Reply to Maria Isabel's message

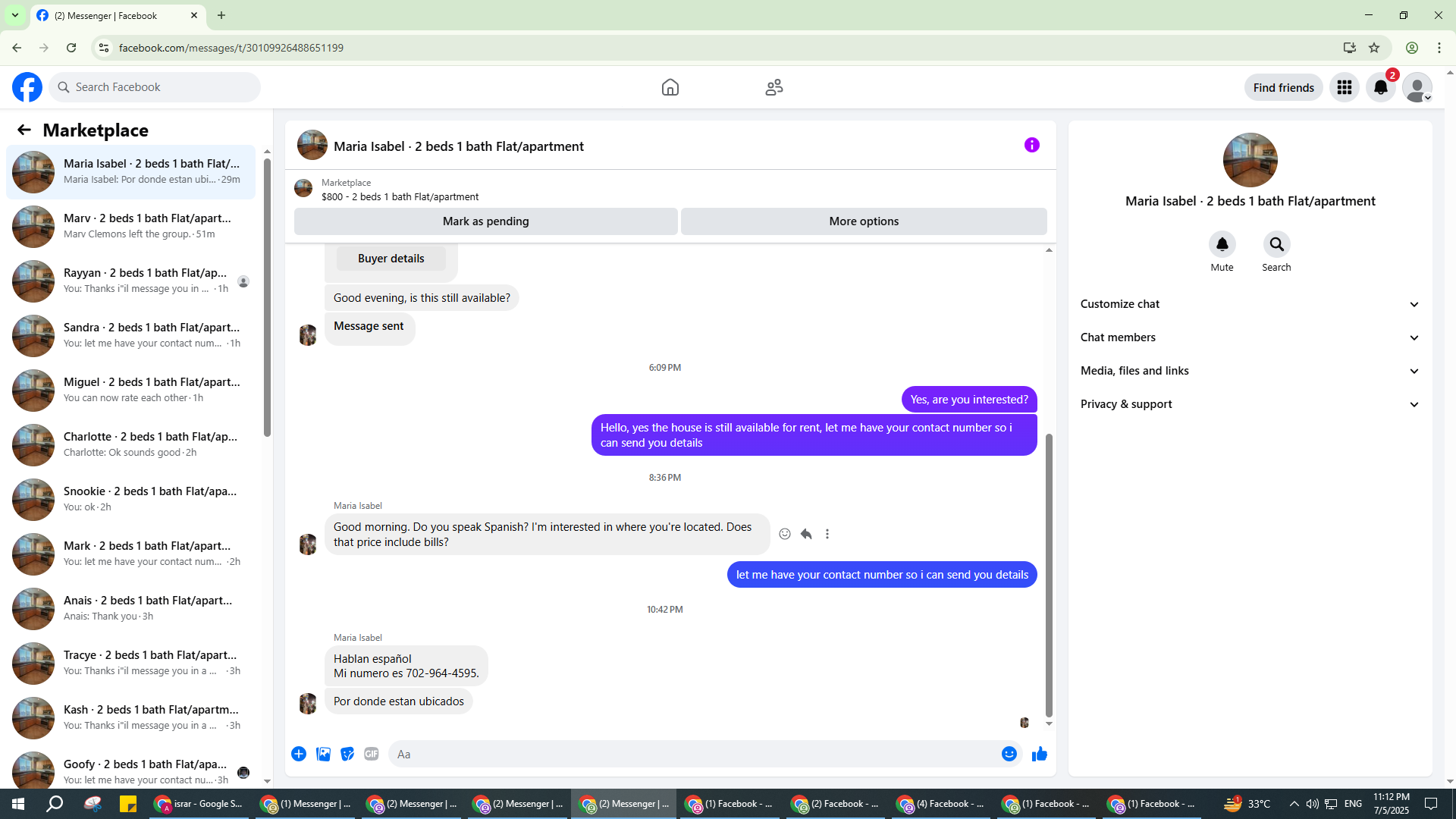pyautogui.click(x=806, y=534)
